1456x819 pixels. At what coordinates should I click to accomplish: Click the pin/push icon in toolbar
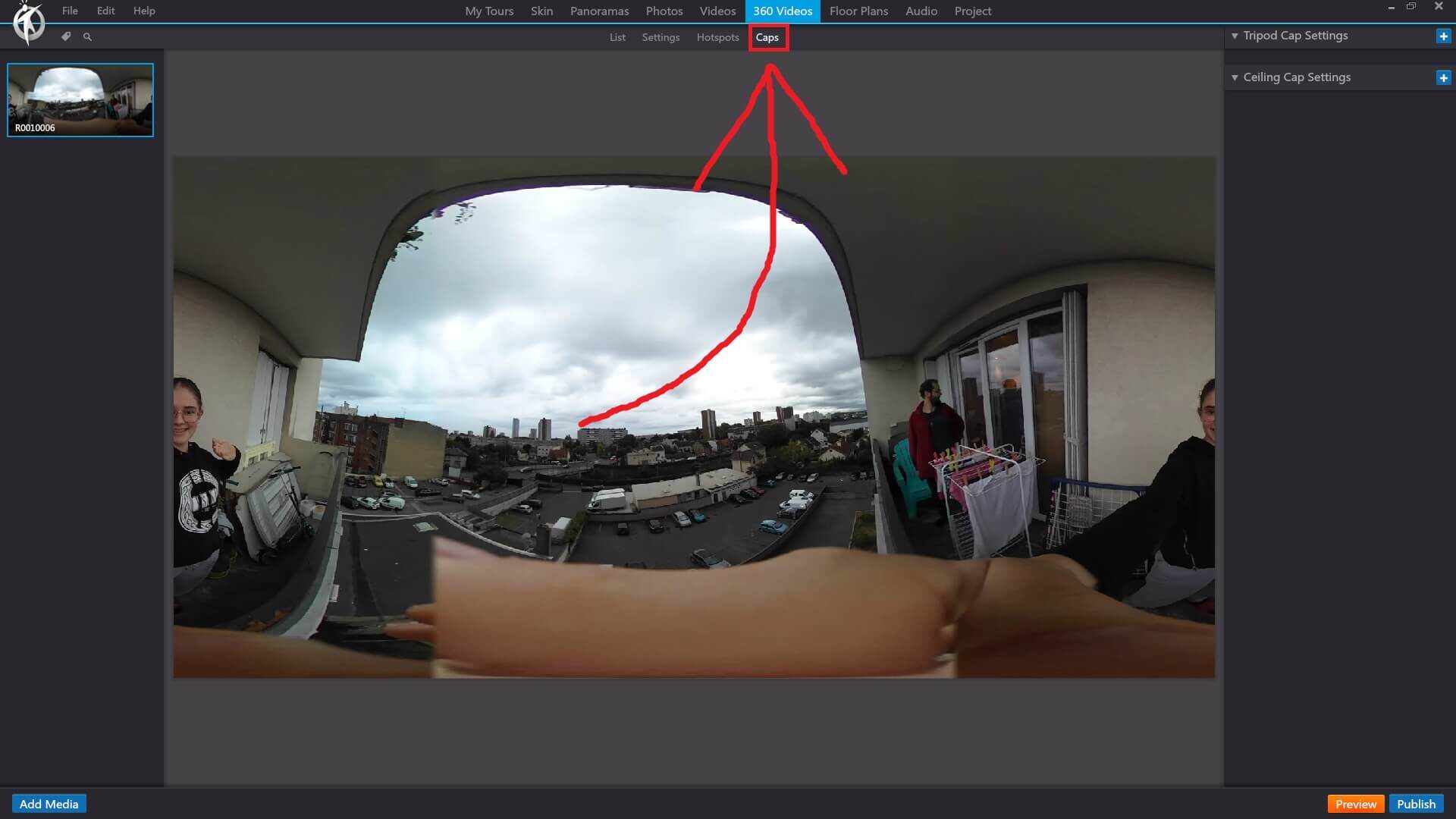pyautogui.click(x=66, y=36)
